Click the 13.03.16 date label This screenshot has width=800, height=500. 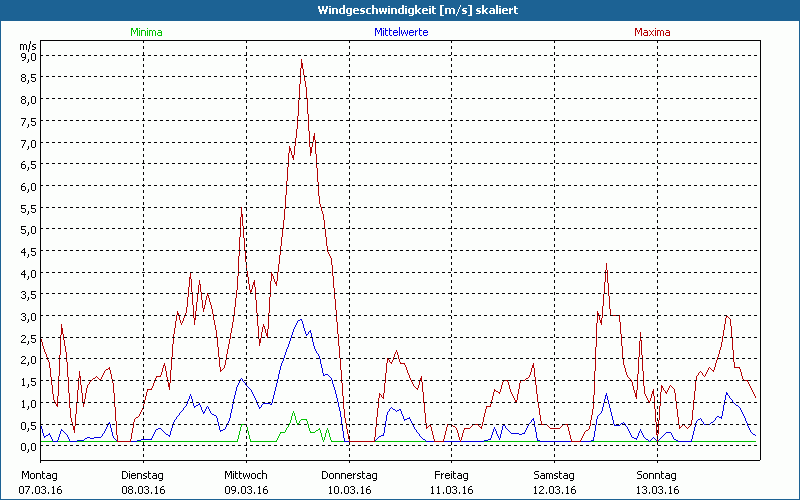(655, 490)
